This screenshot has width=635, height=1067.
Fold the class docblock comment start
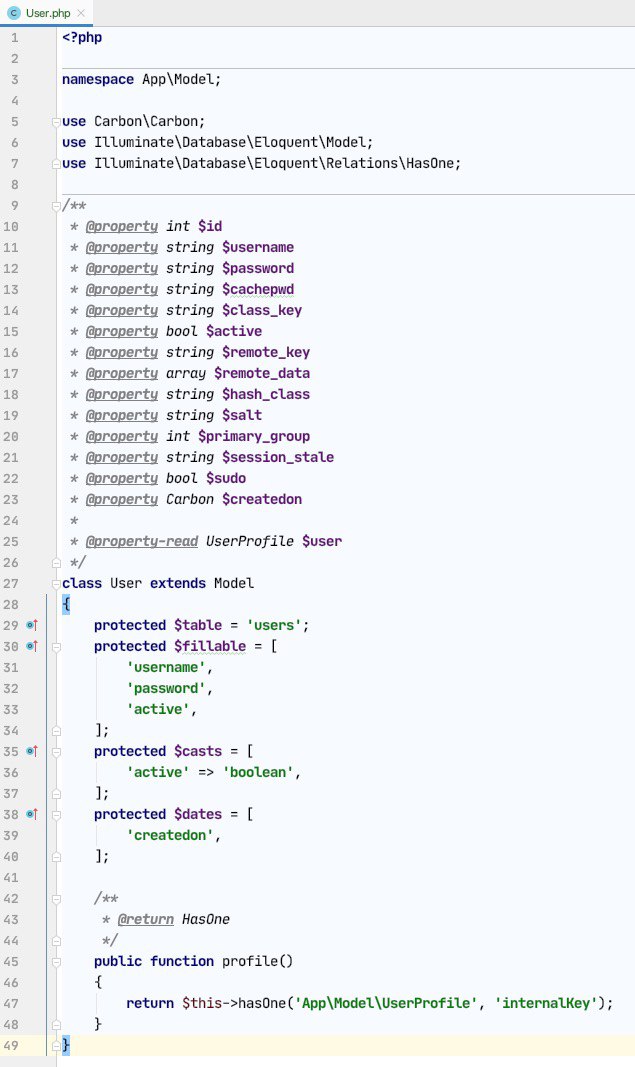(x=56, y=206)
